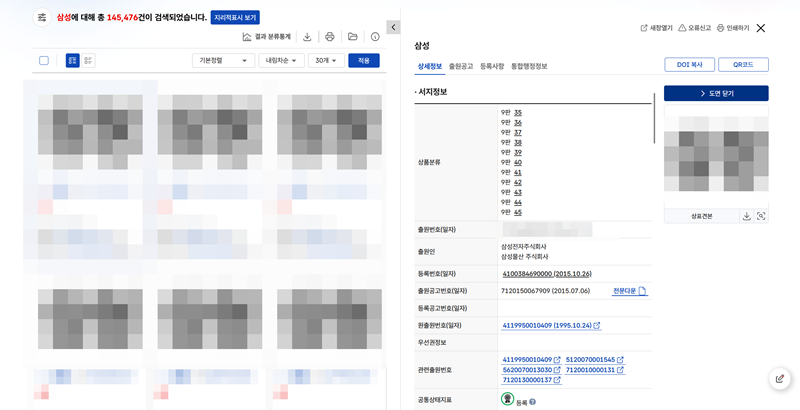
Task: Download the search results
Action: (x=307, y=37)
